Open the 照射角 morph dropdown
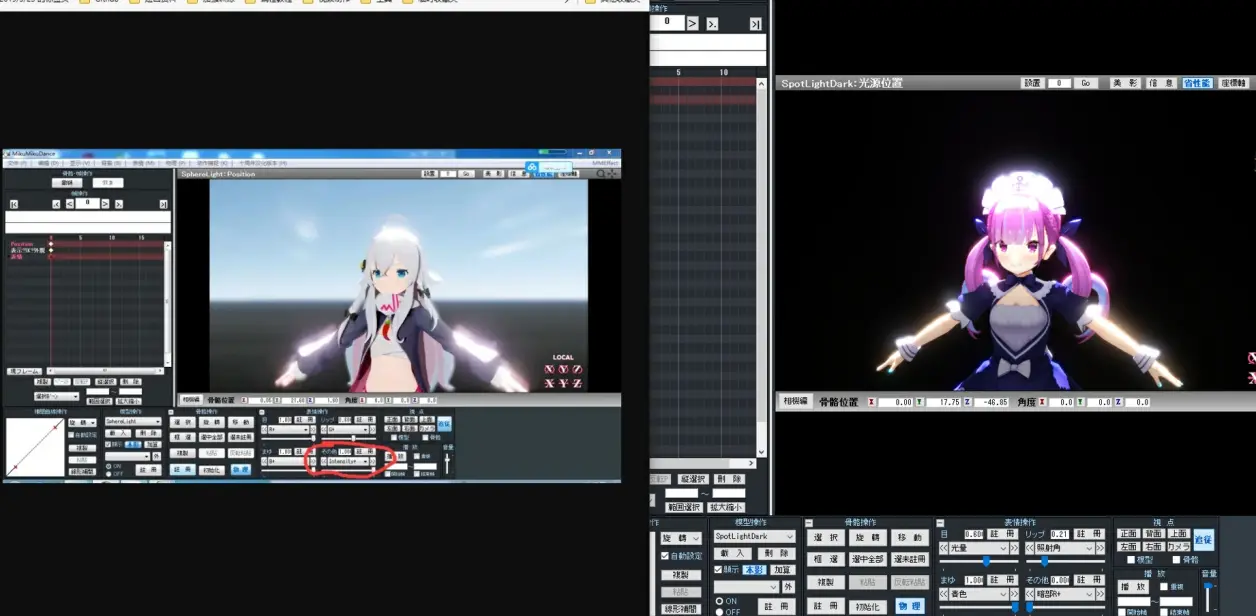This screenshot has height=616, width=1256. pos(1065,547)
